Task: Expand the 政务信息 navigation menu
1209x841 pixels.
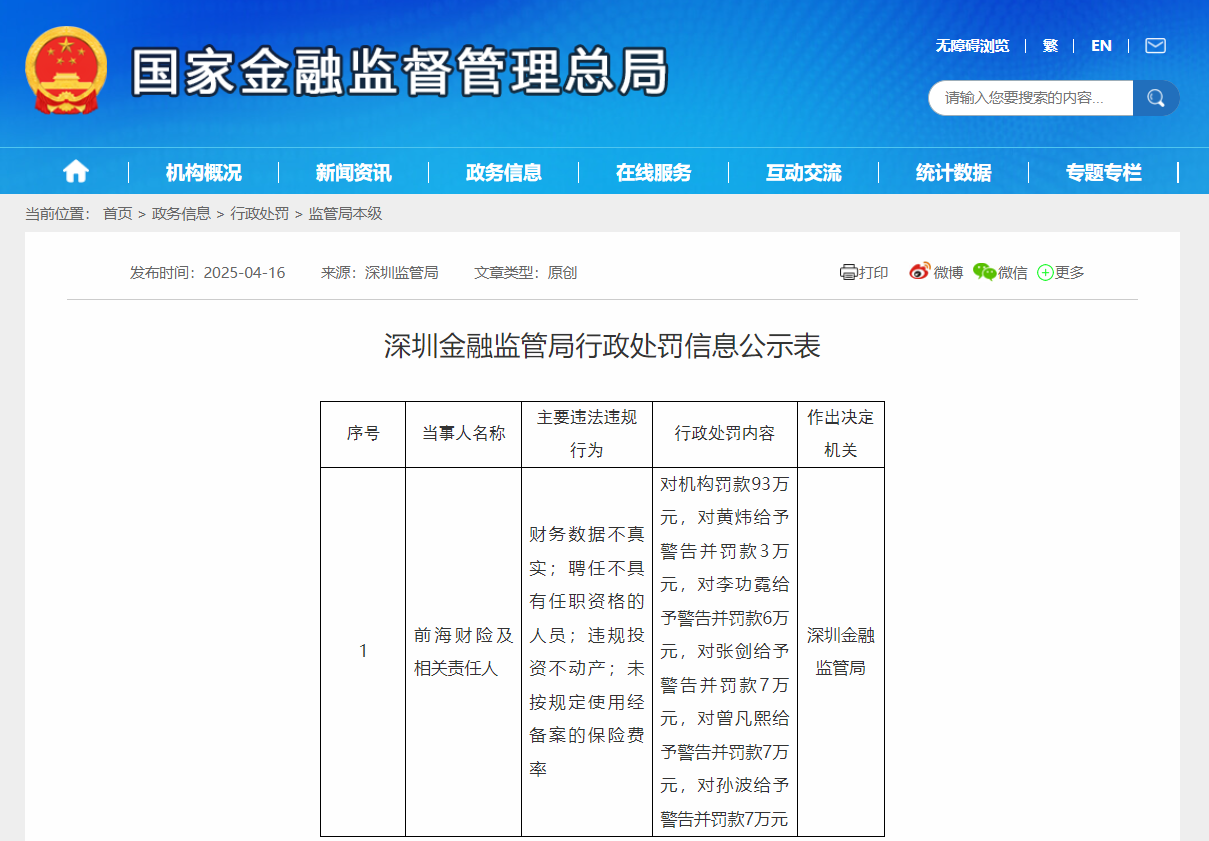Action: pos(504,172)
